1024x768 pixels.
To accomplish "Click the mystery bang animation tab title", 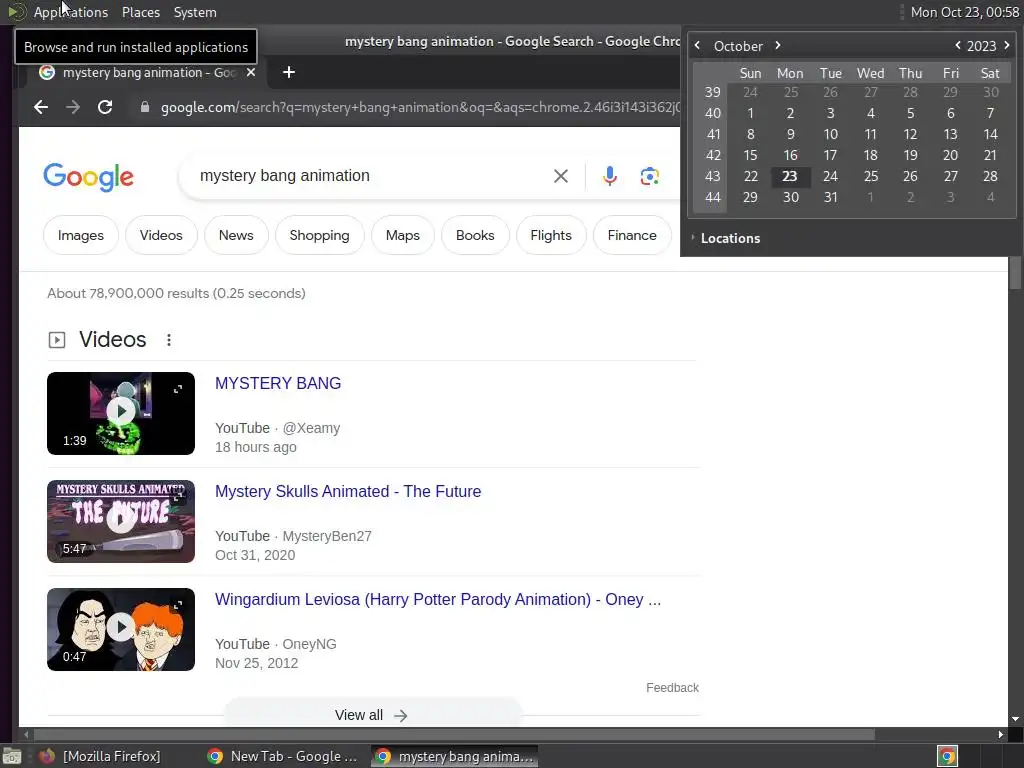I will coord(148,72).
